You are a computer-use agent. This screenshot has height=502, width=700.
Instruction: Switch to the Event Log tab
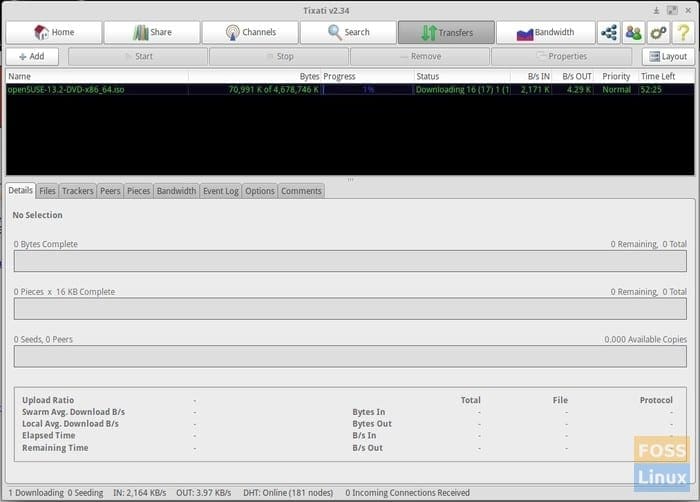click(221, 191)
